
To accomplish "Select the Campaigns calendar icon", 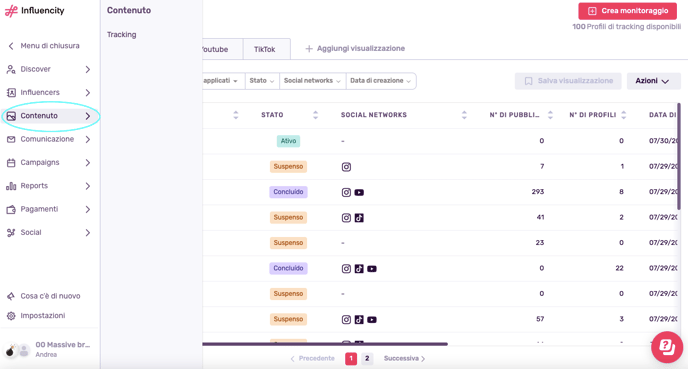I will point(11,163).
